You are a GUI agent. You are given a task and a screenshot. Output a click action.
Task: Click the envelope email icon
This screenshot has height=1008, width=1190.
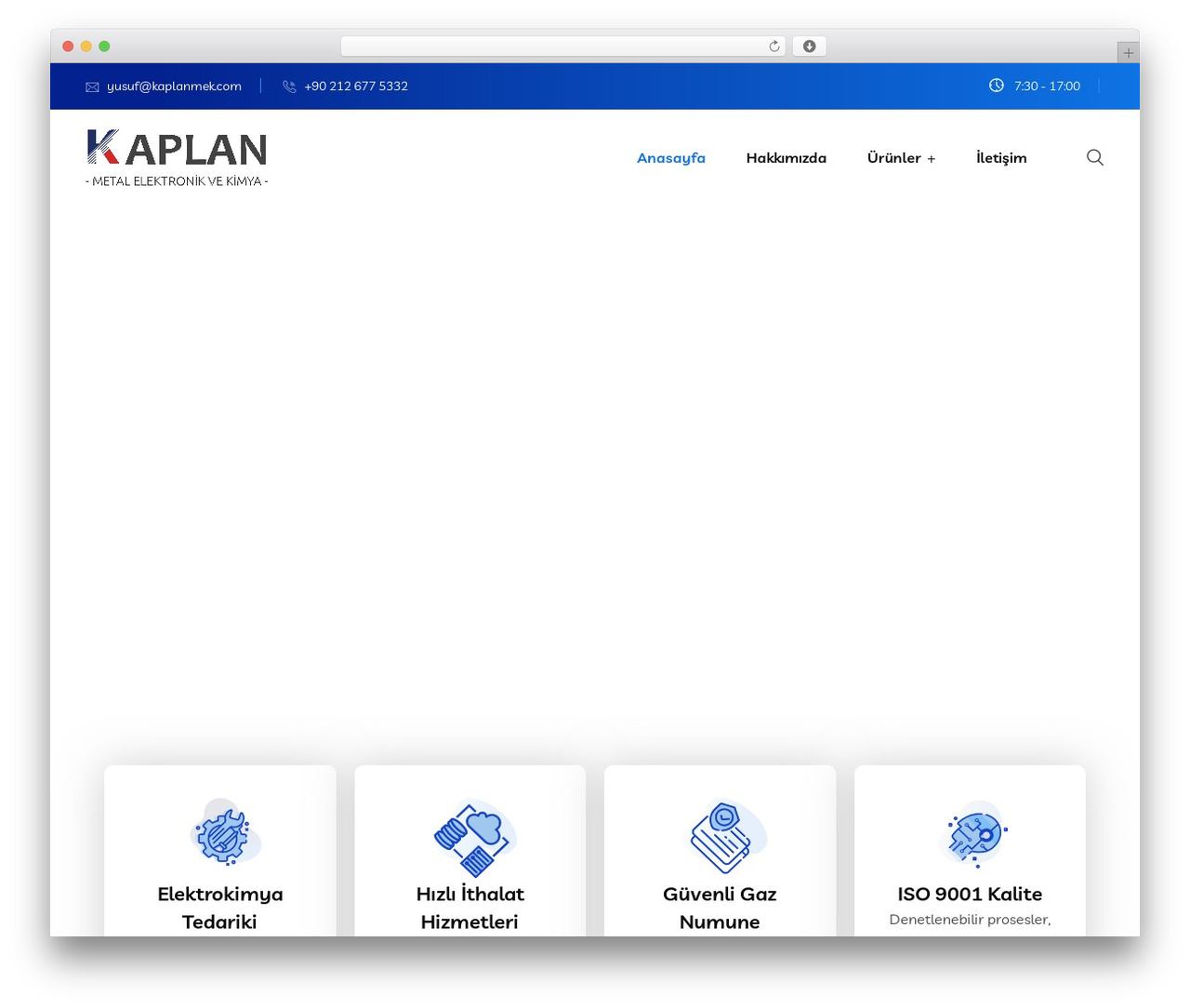(x=92, y=86)
